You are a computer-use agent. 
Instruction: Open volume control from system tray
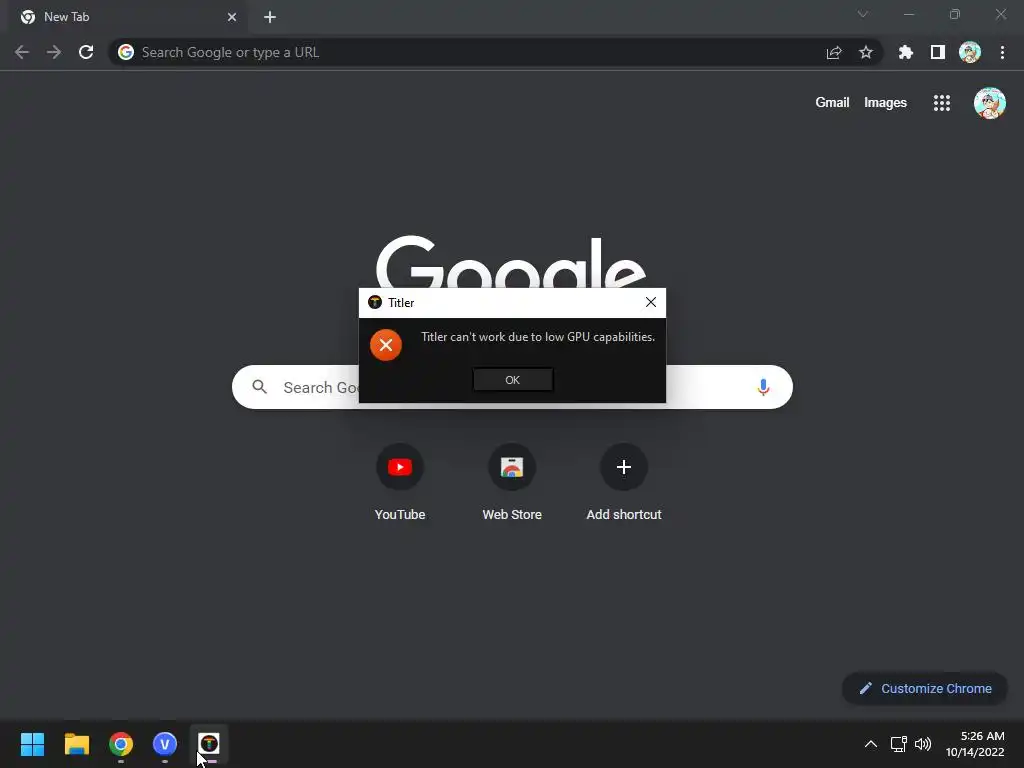pyautogui.click(x=923, y=744)
